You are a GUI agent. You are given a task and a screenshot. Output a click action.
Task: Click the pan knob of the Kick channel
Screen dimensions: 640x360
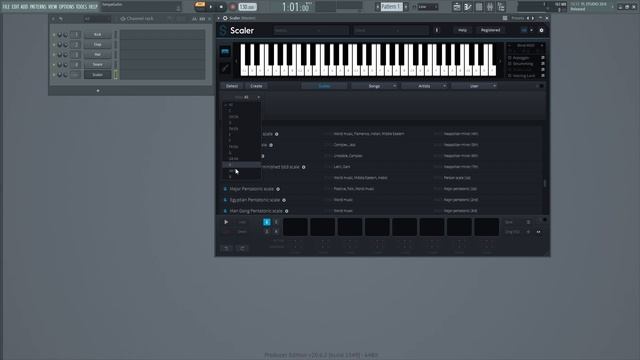click(x=60, y=35)
